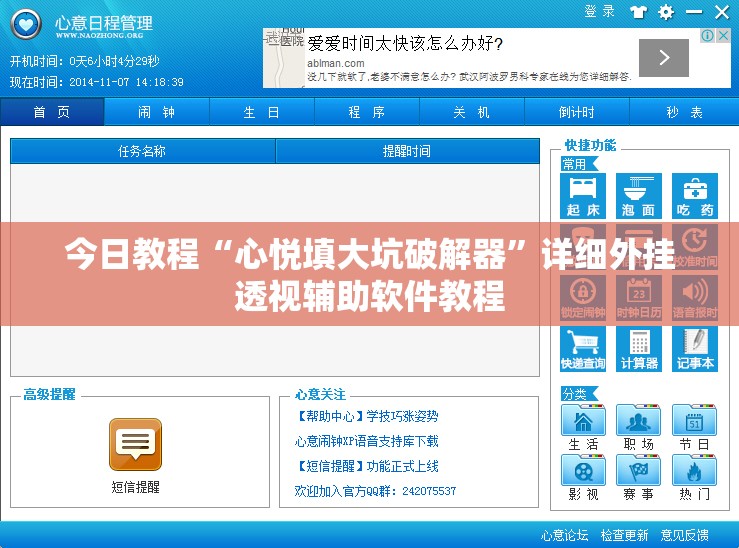This screenshot has width=739, height=548.
Task: Launch the 计算器 calculator
Action: click(x=639, y=349)
